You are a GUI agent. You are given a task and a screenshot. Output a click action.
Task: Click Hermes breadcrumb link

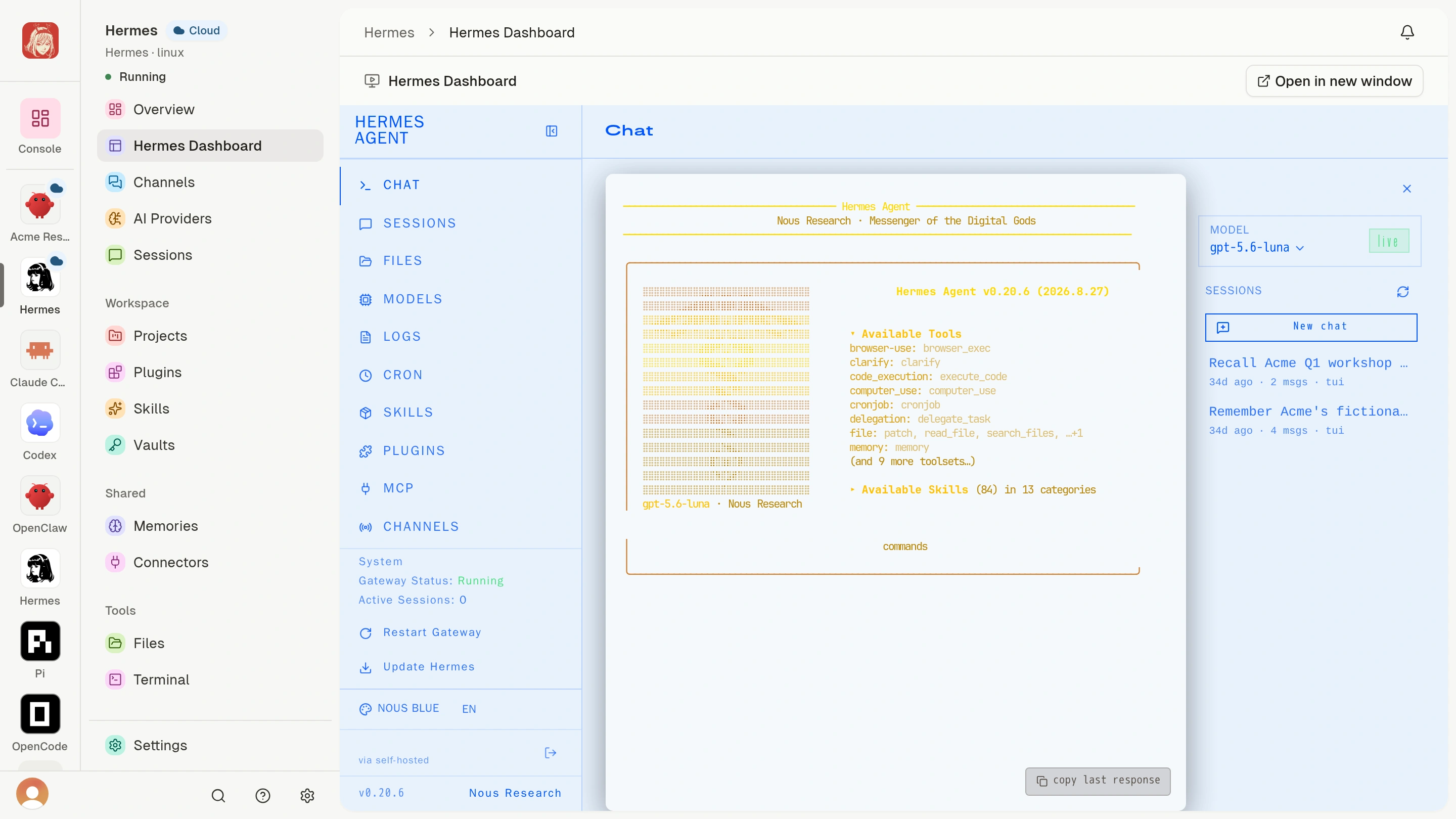click(x=389, y=33)
